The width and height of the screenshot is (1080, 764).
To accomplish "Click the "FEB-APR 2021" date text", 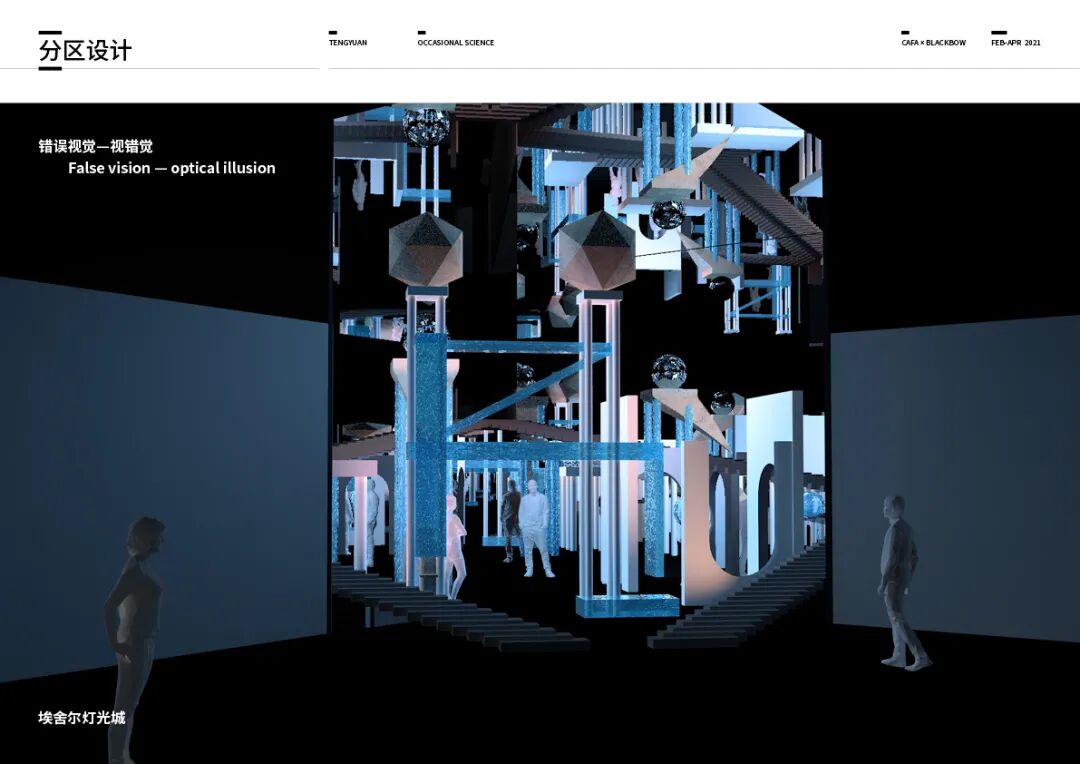I will [x=1015, y=43].
